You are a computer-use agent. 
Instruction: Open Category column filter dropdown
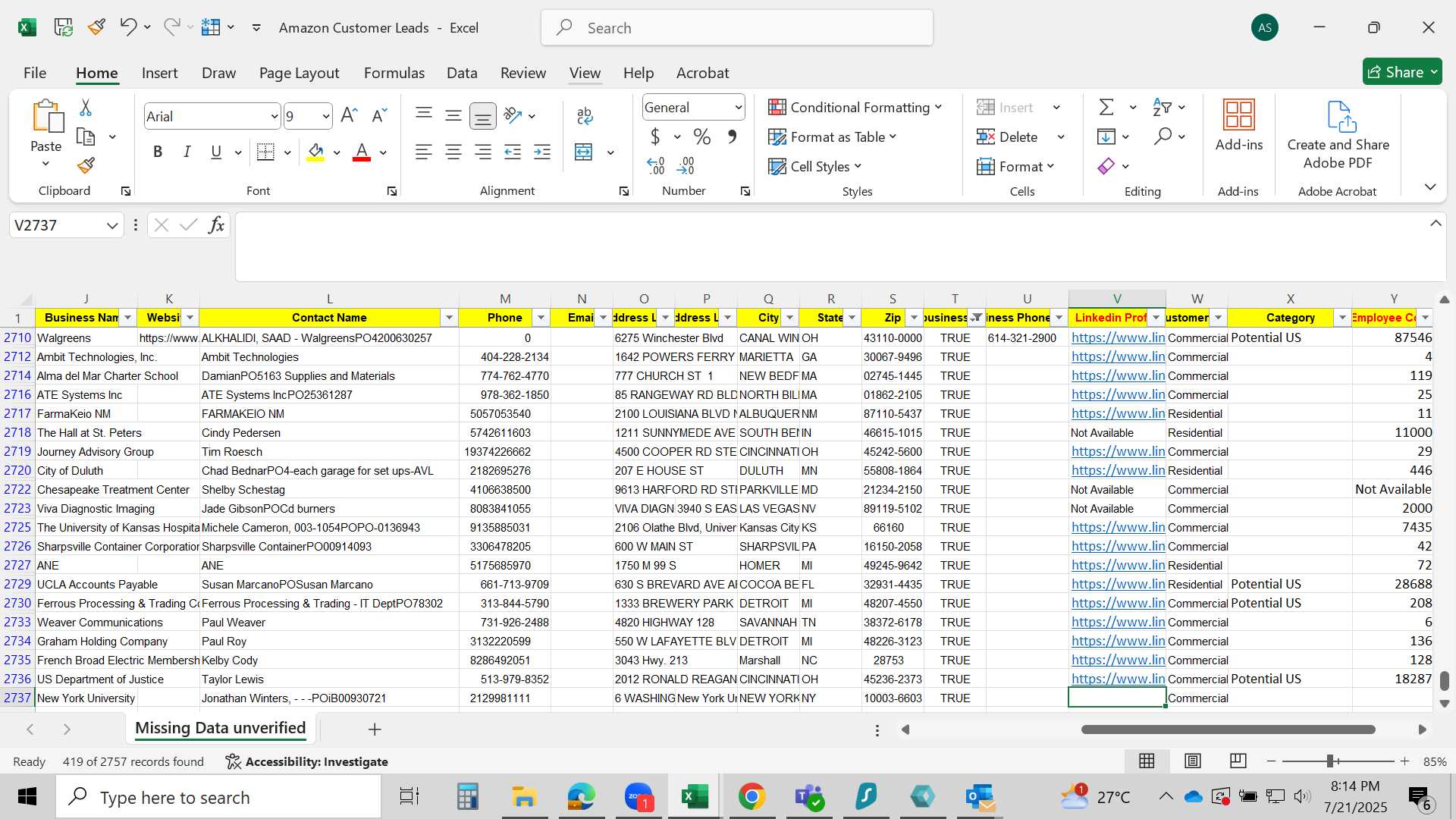(x=1342, y=318)
